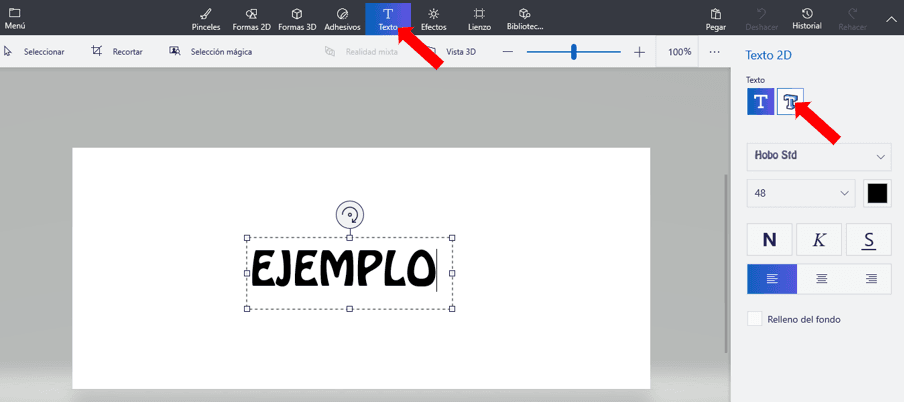
Task: Click inside the EJEMPLO text box
Action: 349,273
